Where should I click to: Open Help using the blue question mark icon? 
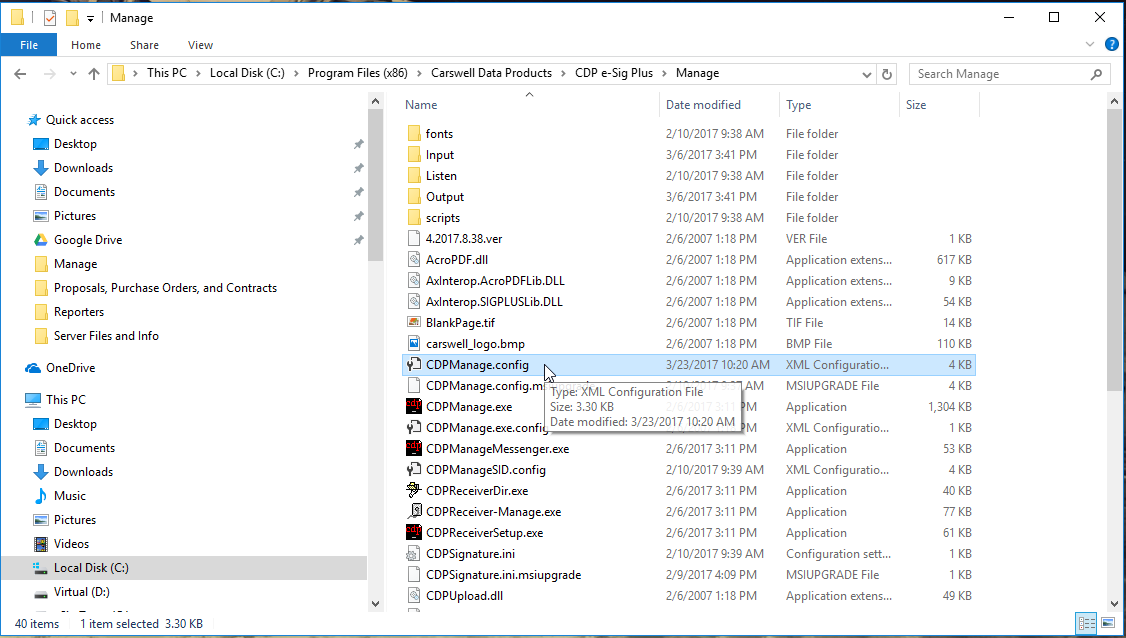pyautogui.click(x=1111, y=44)
